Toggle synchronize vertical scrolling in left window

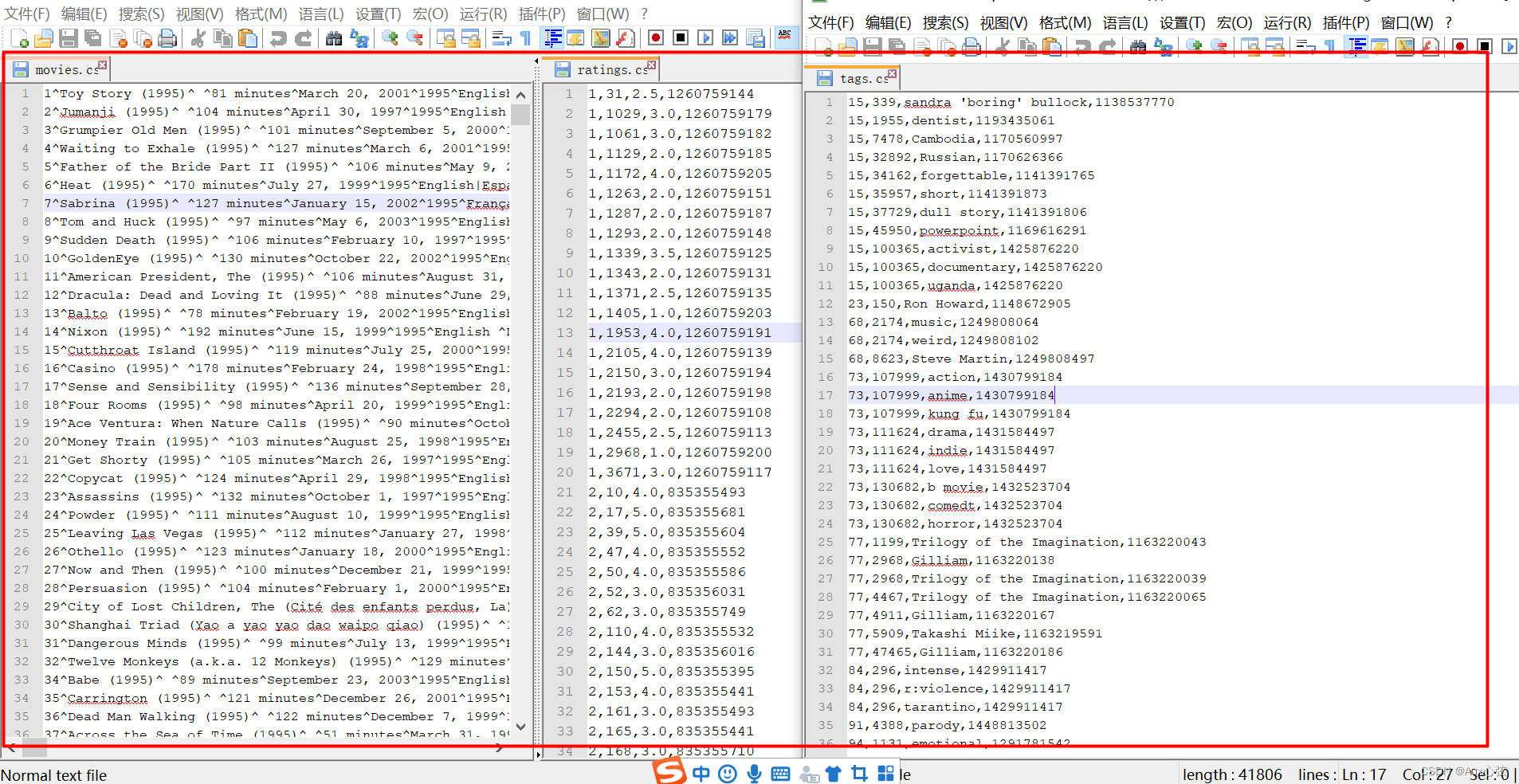tap(445, 38)
